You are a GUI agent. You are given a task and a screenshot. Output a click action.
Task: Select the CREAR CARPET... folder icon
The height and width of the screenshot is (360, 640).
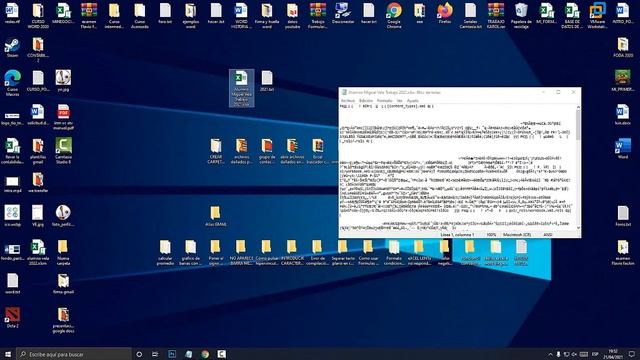tap(216, 151)
